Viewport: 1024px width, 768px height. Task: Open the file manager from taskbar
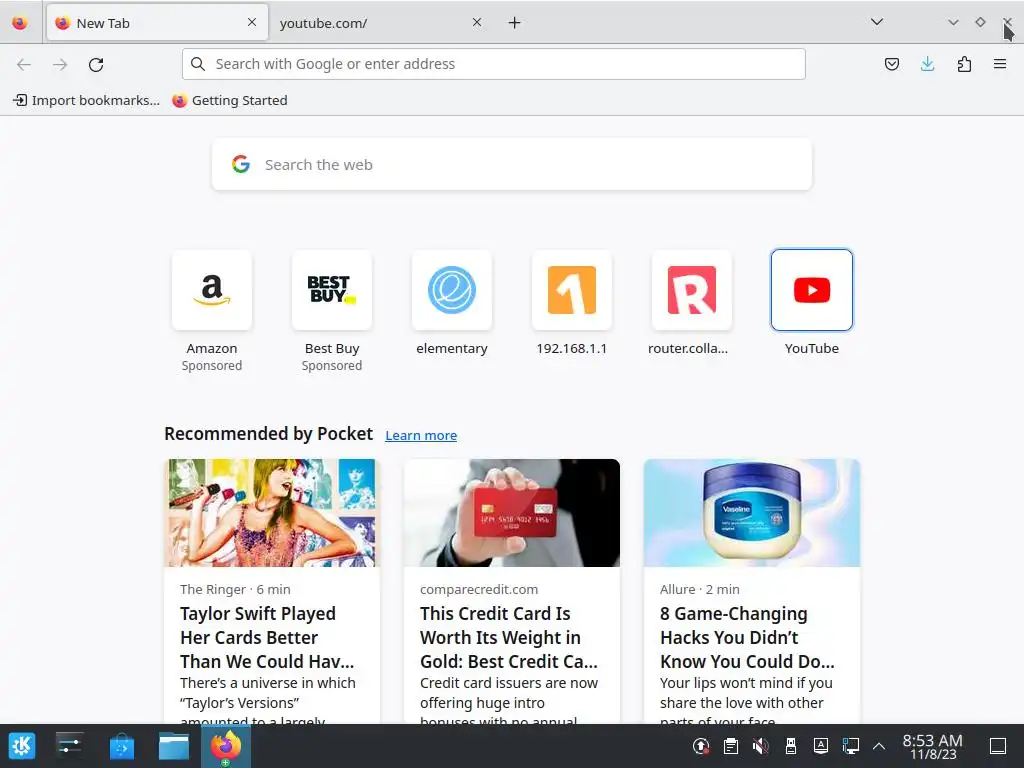pos(174,746)
